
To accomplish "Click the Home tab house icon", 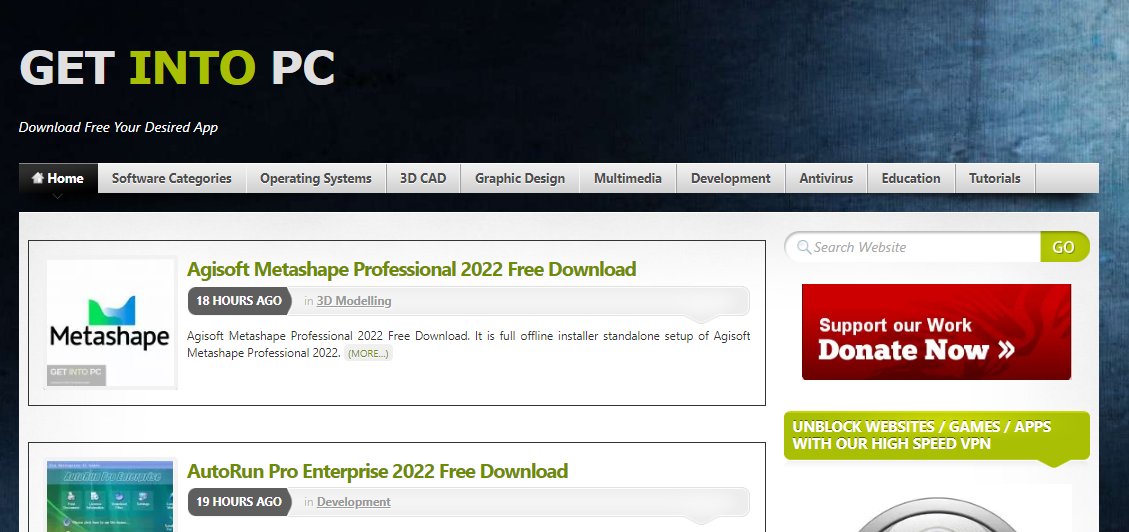I will tap(38, 179).
